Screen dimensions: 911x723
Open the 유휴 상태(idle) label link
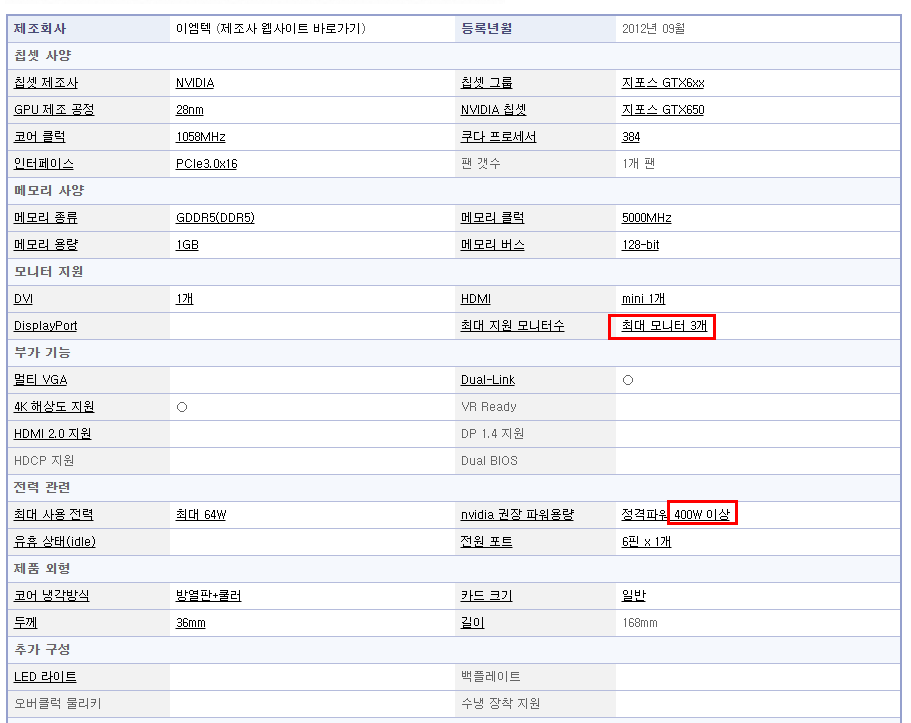tap(55, 542)
